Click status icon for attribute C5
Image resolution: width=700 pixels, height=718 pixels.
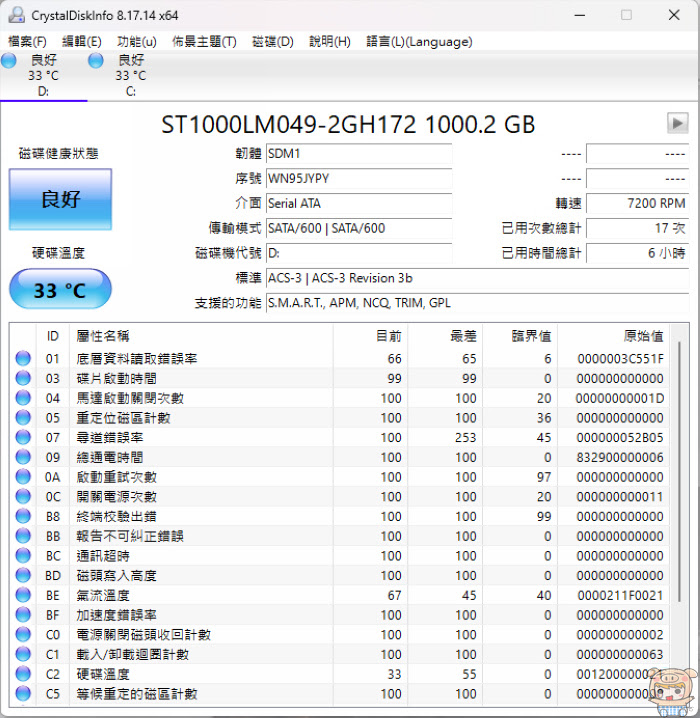[23, 693]
